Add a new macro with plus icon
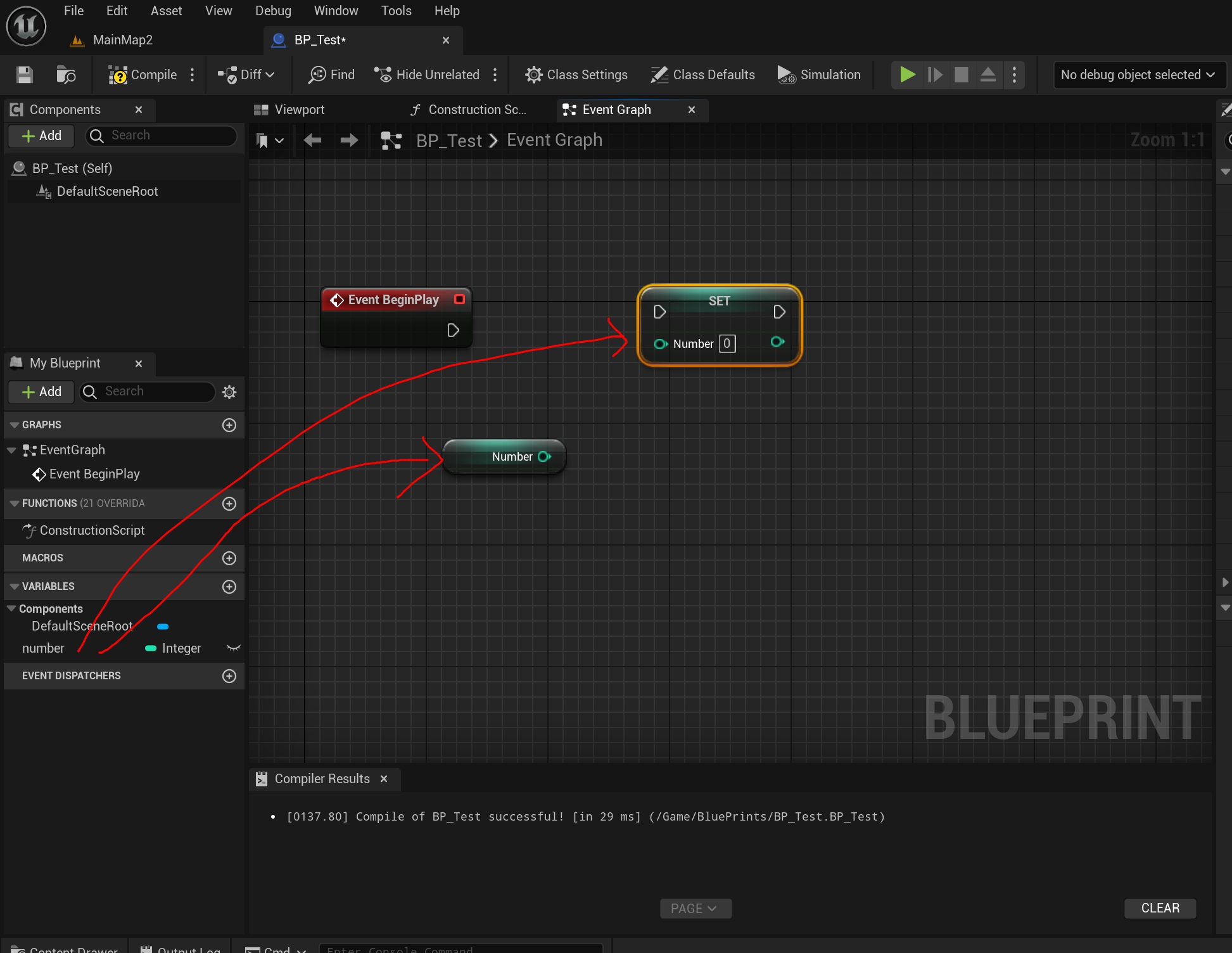Screen dimensions: 1232x953 click(229, 558)
